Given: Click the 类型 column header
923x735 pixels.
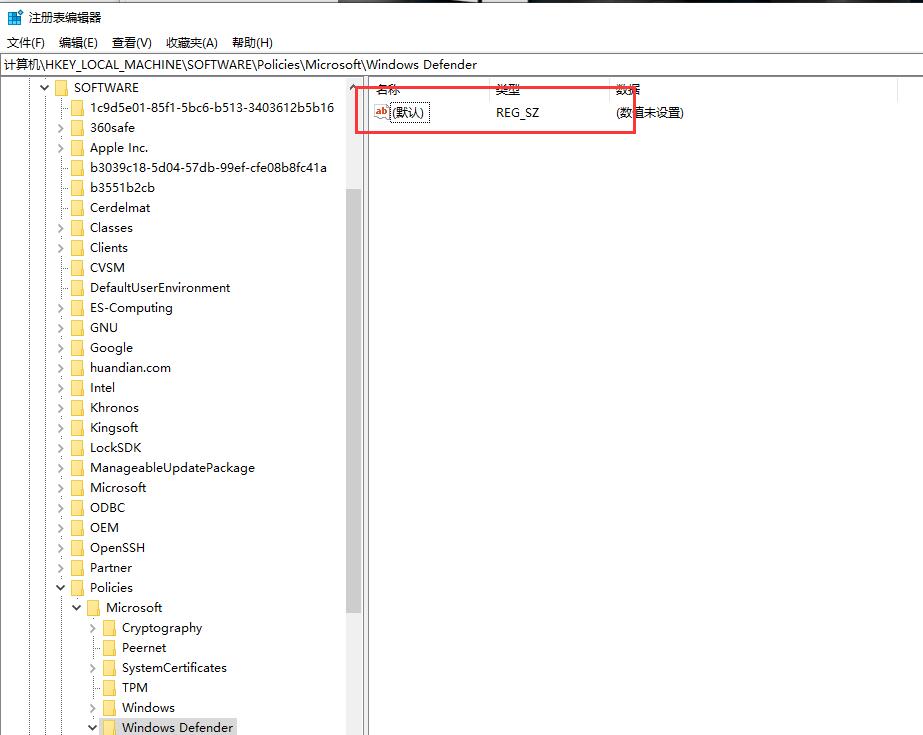Looking at the screenshot, I should click(x=549, y=89).
